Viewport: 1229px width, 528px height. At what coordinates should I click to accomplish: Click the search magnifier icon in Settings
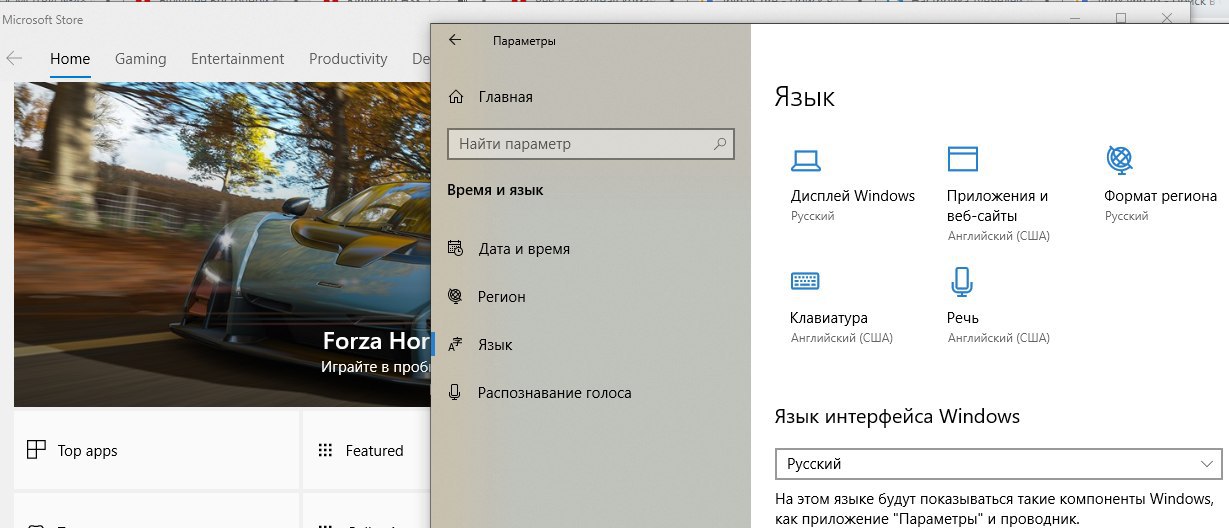coord(719,144)
